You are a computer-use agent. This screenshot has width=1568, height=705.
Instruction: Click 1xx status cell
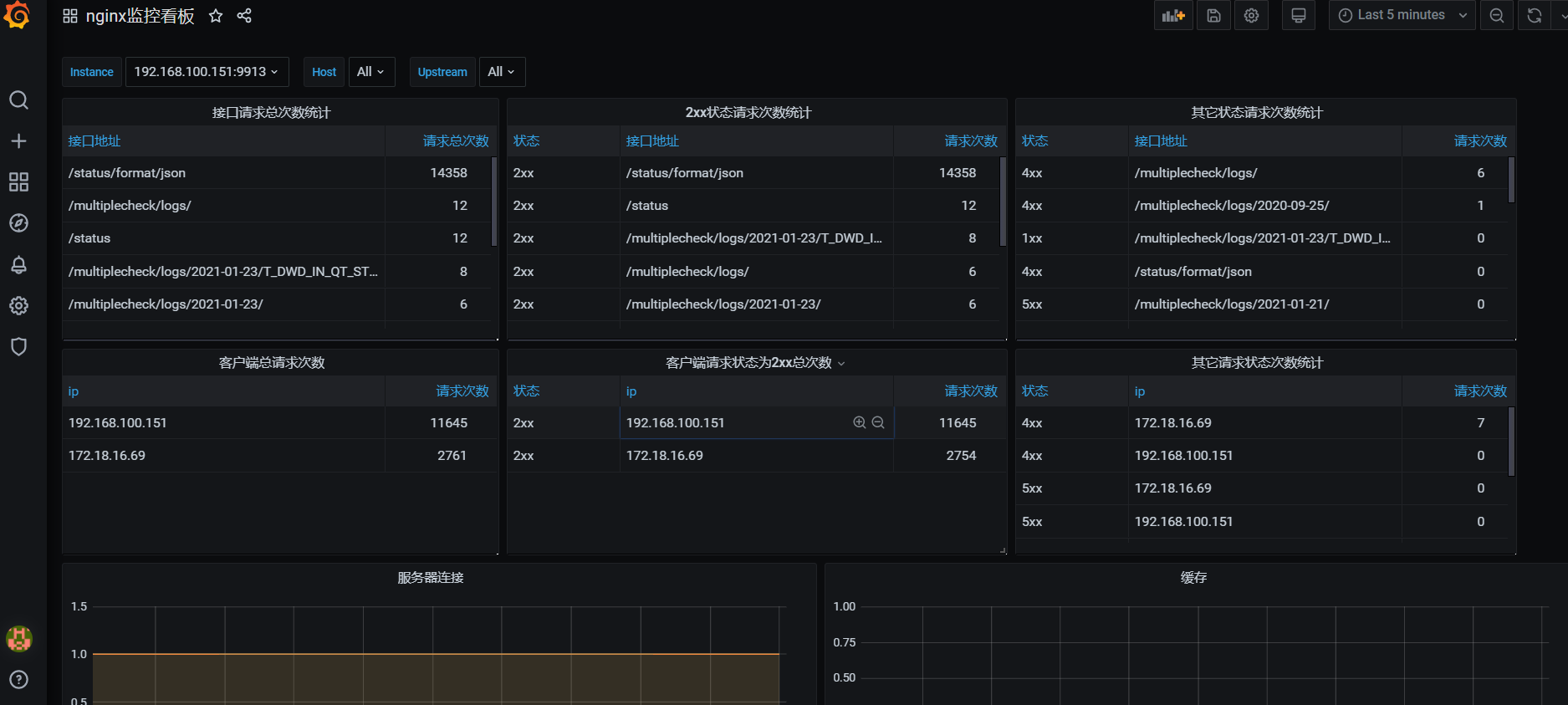[1071, 238]
